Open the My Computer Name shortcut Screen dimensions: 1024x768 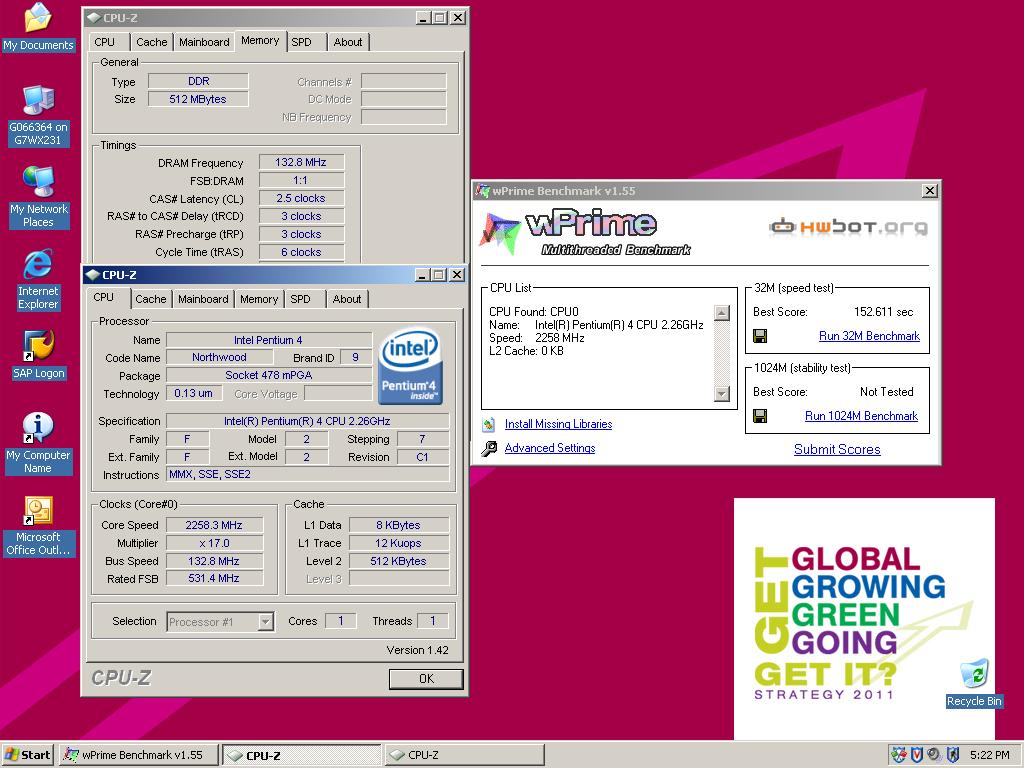pos(38,443)
